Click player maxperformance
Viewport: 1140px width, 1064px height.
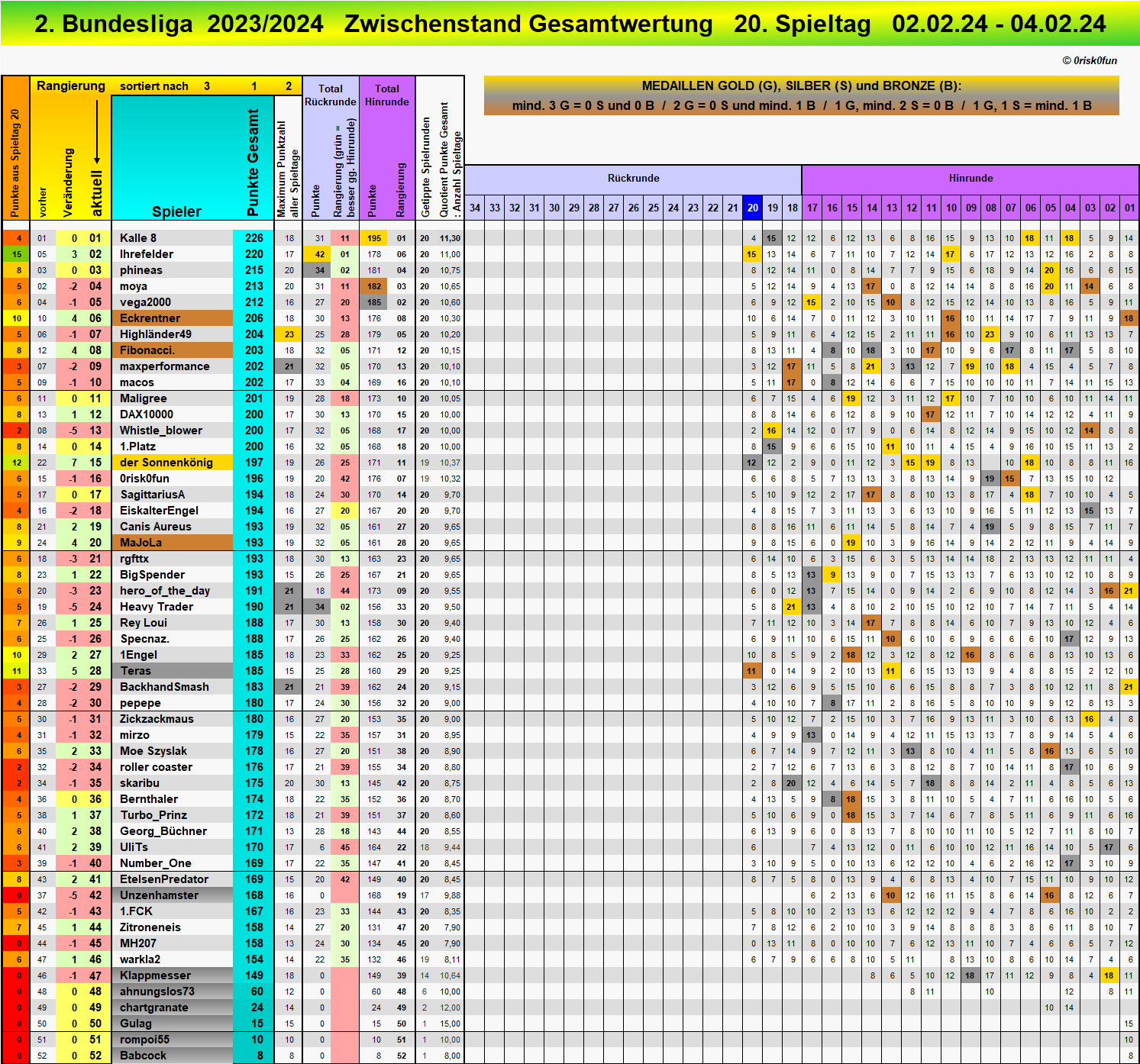(x=165, y=366)
